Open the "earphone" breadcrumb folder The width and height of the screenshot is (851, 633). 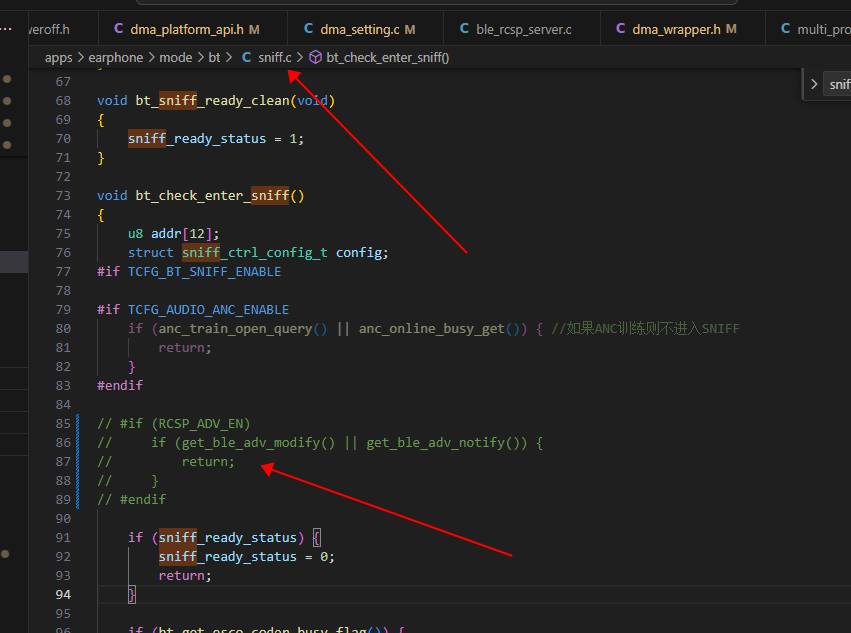[116, 58]
